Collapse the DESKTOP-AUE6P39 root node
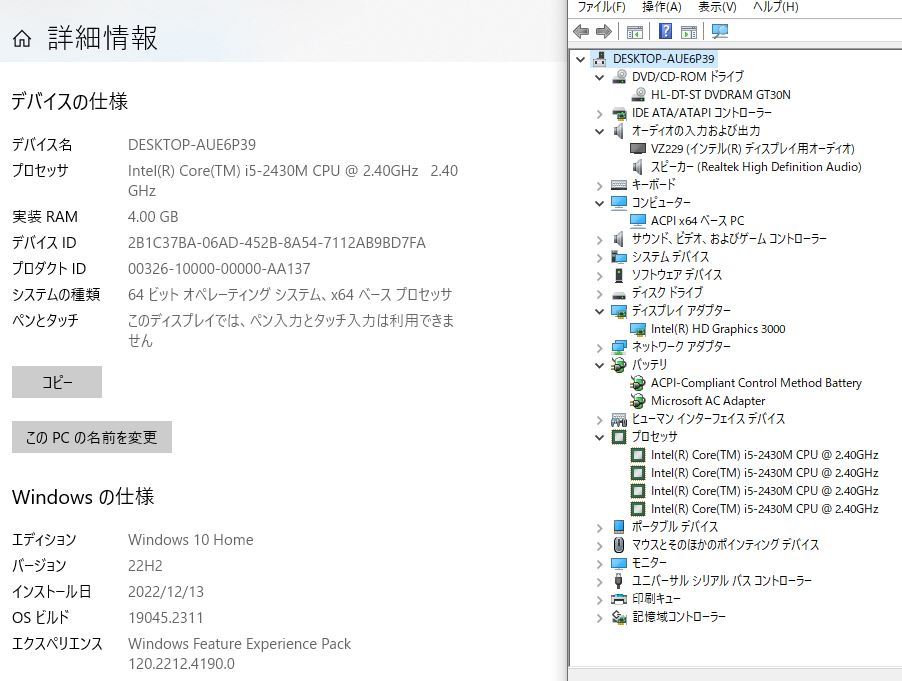902x681 pixels. 580,59
